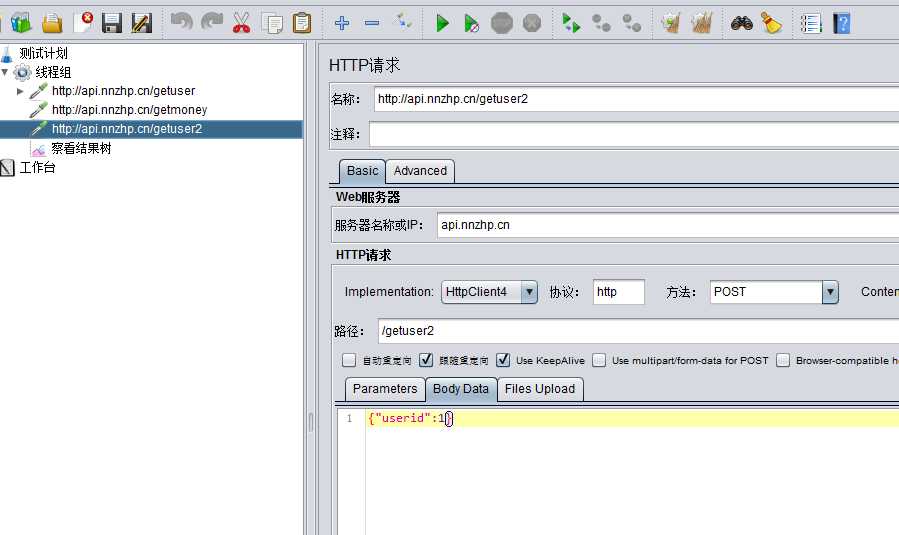Open the 方法 POST method dropdown

coord(830,292)
